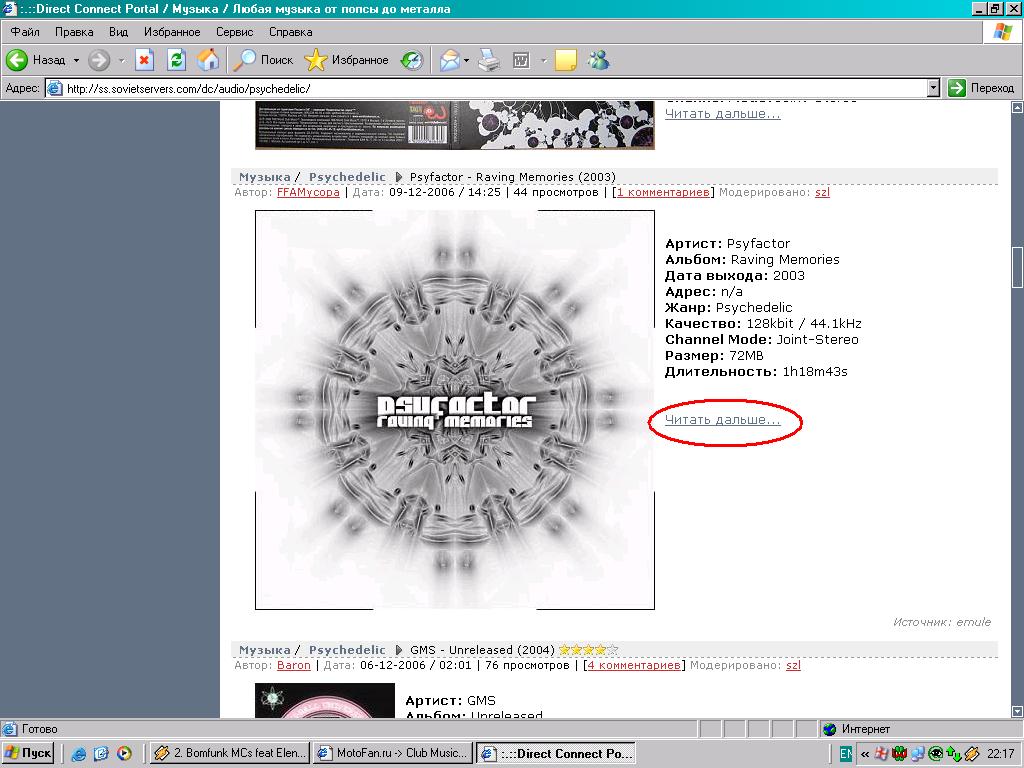
Task: Open author link Baron
Action: 294,665
